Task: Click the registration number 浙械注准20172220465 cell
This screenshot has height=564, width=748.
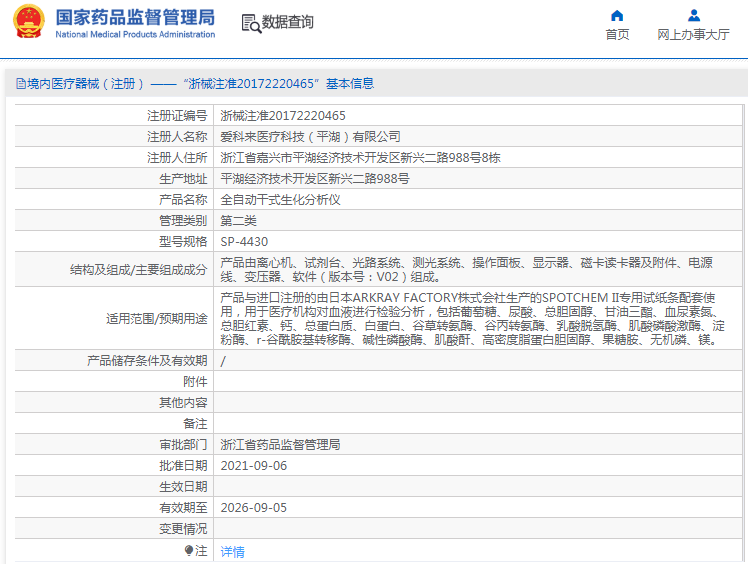Action: [283, 116]
